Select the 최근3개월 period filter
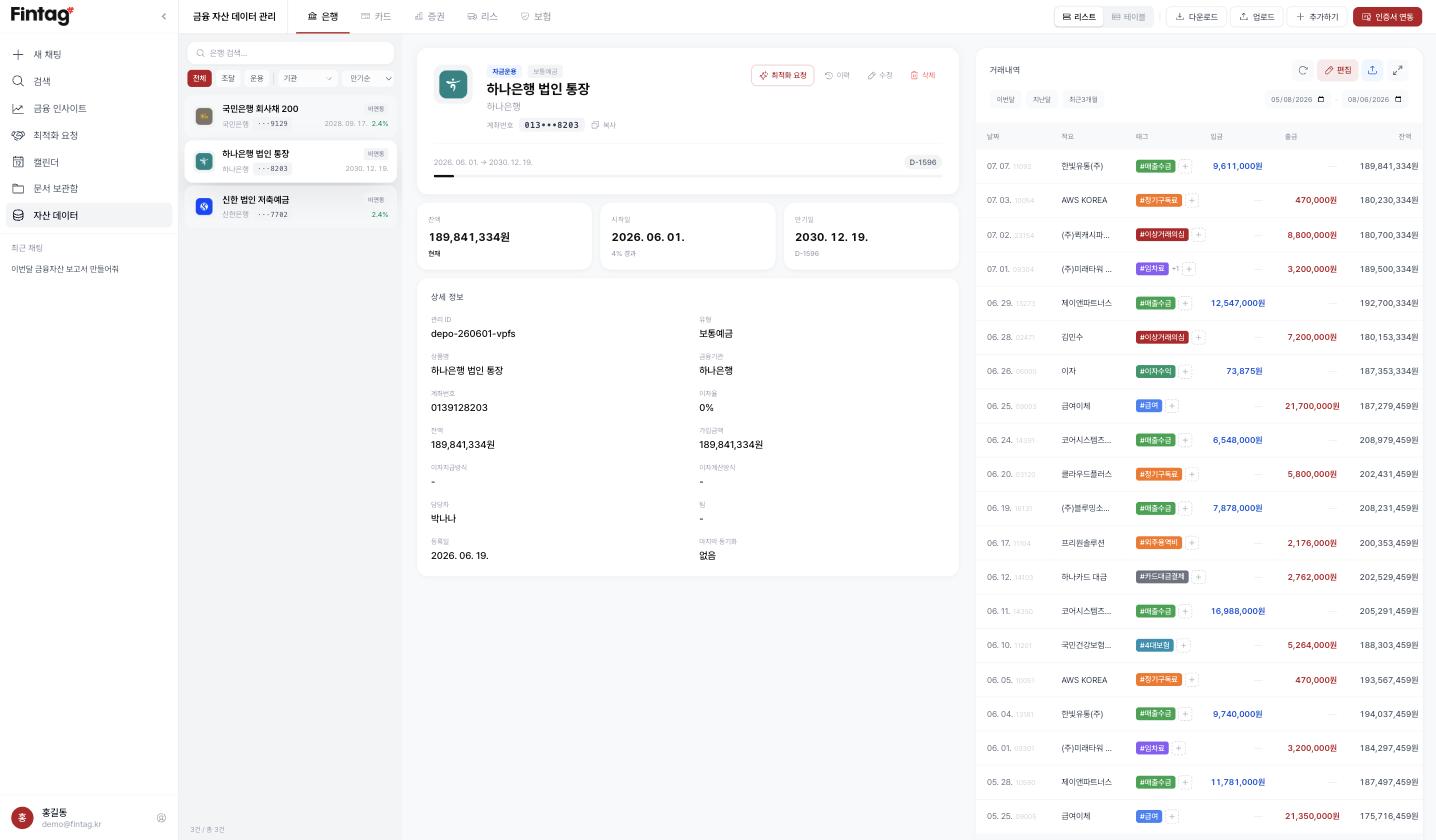This screenshot has width=1436, height=840. coord(1083,100)
